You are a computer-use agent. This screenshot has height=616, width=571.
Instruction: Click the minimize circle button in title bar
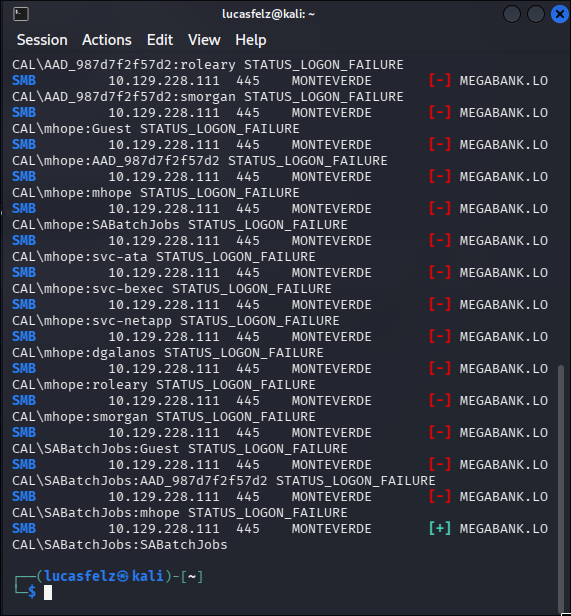click(512, 15)
